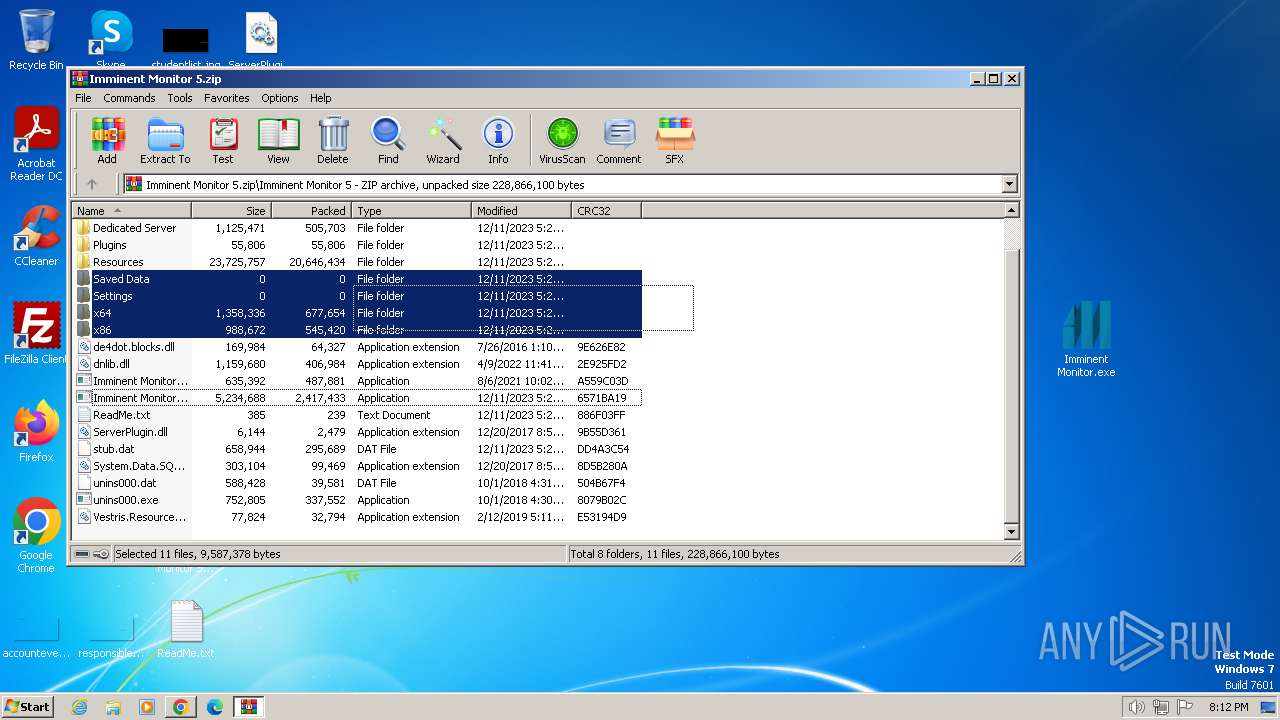The height and width of the screenshot is (720, 1280).
Task: Select ReadMe.txt desktop file icon
Action: (x=186, y=630)
